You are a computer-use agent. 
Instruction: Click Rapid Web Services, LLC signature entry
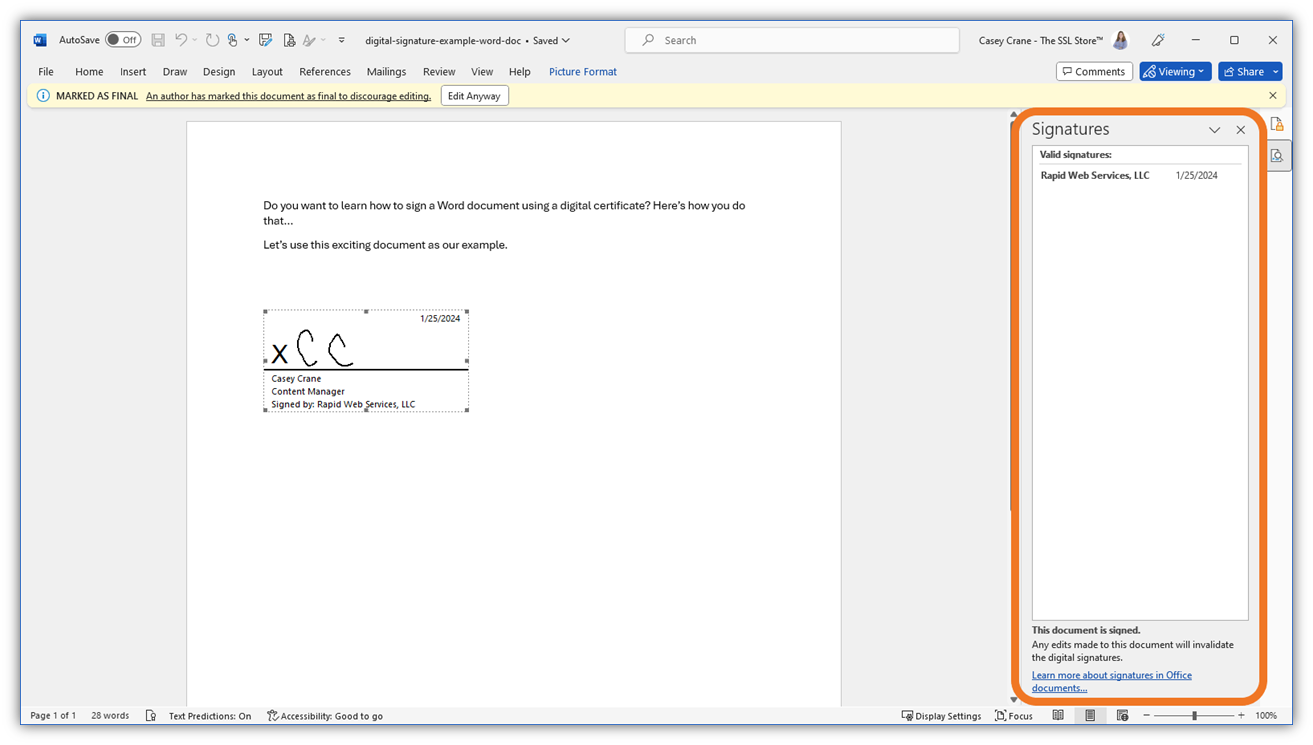pyautogui.click(x=1094, y=175)
